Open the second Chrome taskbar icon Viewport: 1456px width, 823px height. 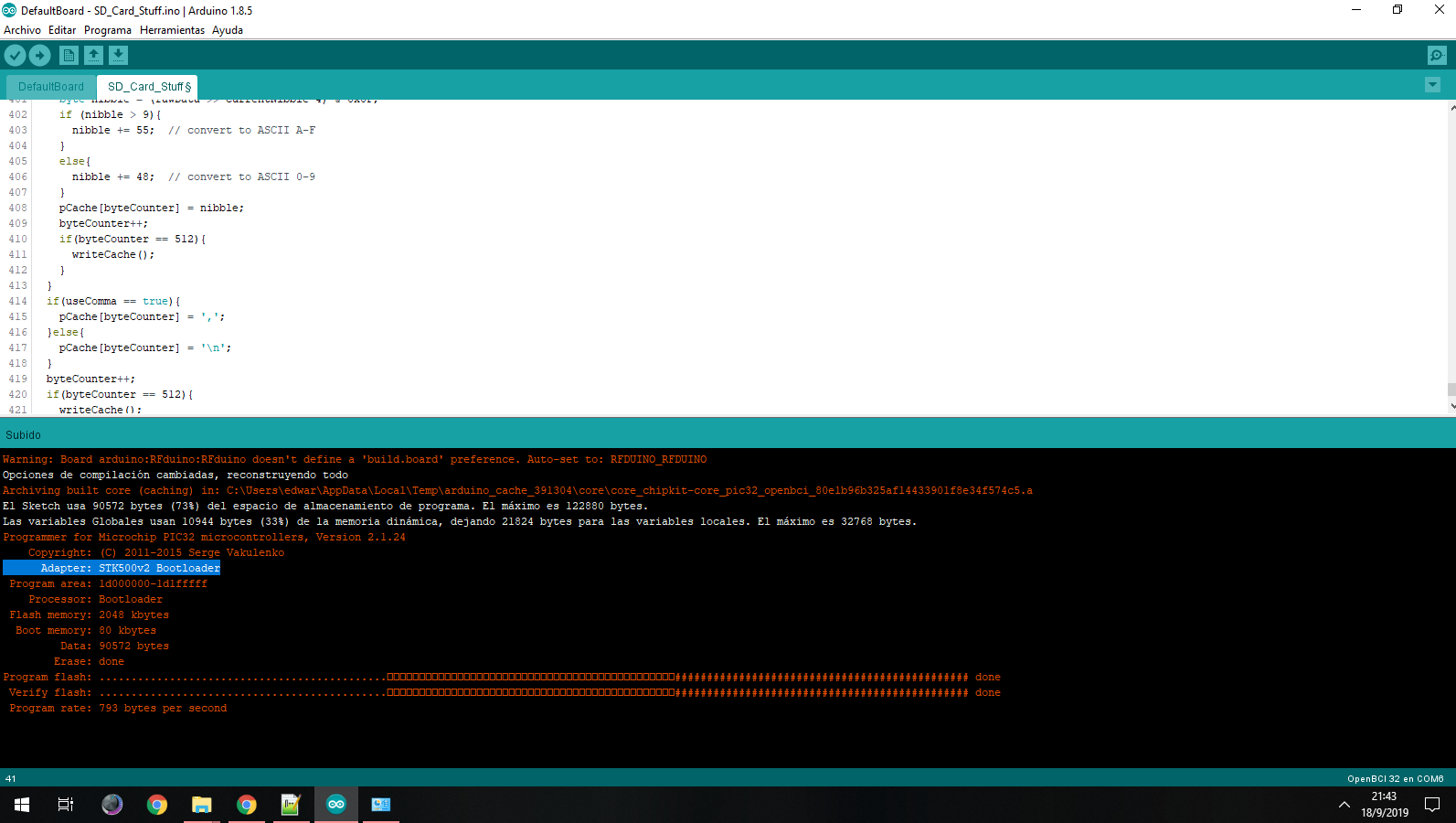click(x=247, y=805)
